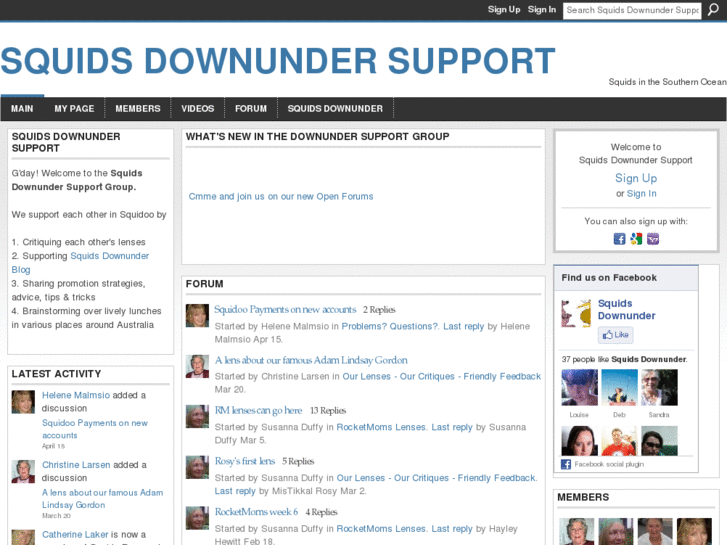The image size is (727, 545).
Task: Open Christine Larsen's avatar in Latest Activity
Action: tap(23, 471)
